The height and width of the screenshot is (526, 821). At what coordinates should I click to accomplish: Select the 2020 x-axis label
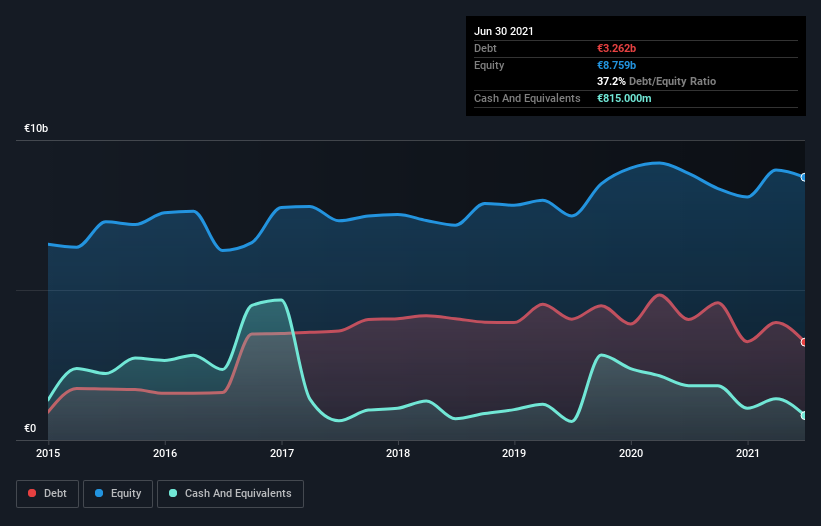pos(631,453)
